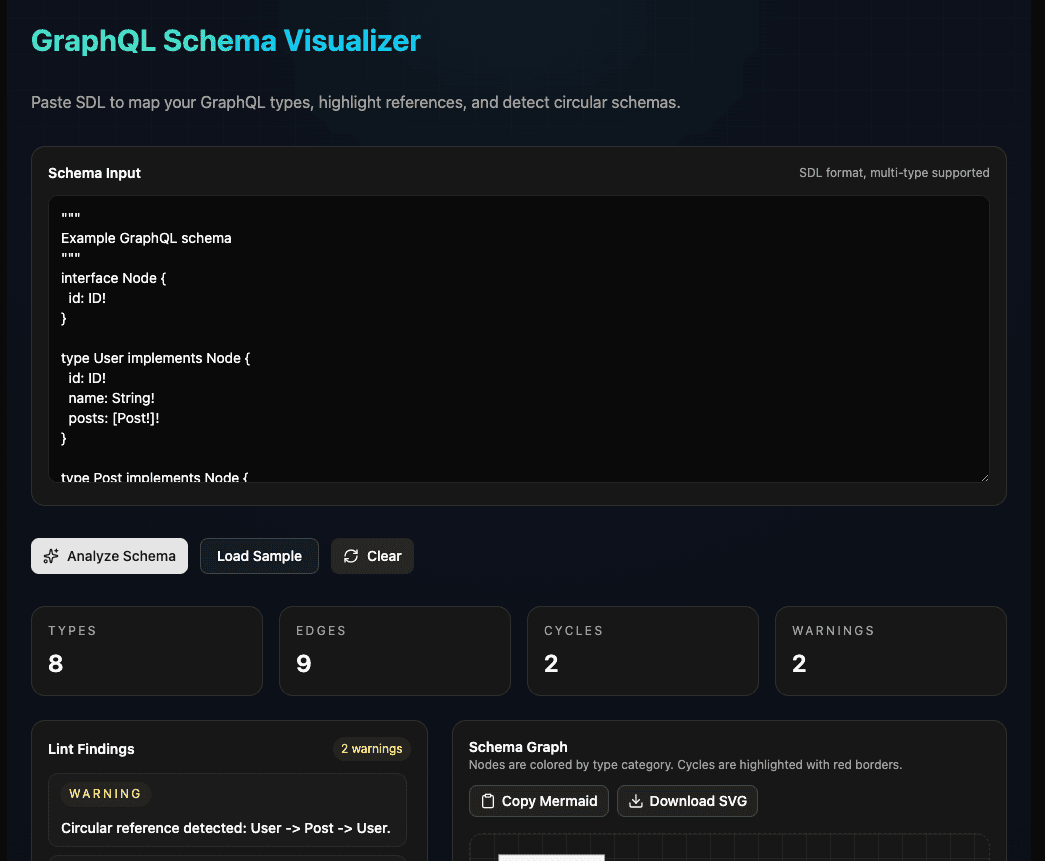The image size is (1045, 861).
Task: Download the graph as SVG
Action: [x=687, y=801]
